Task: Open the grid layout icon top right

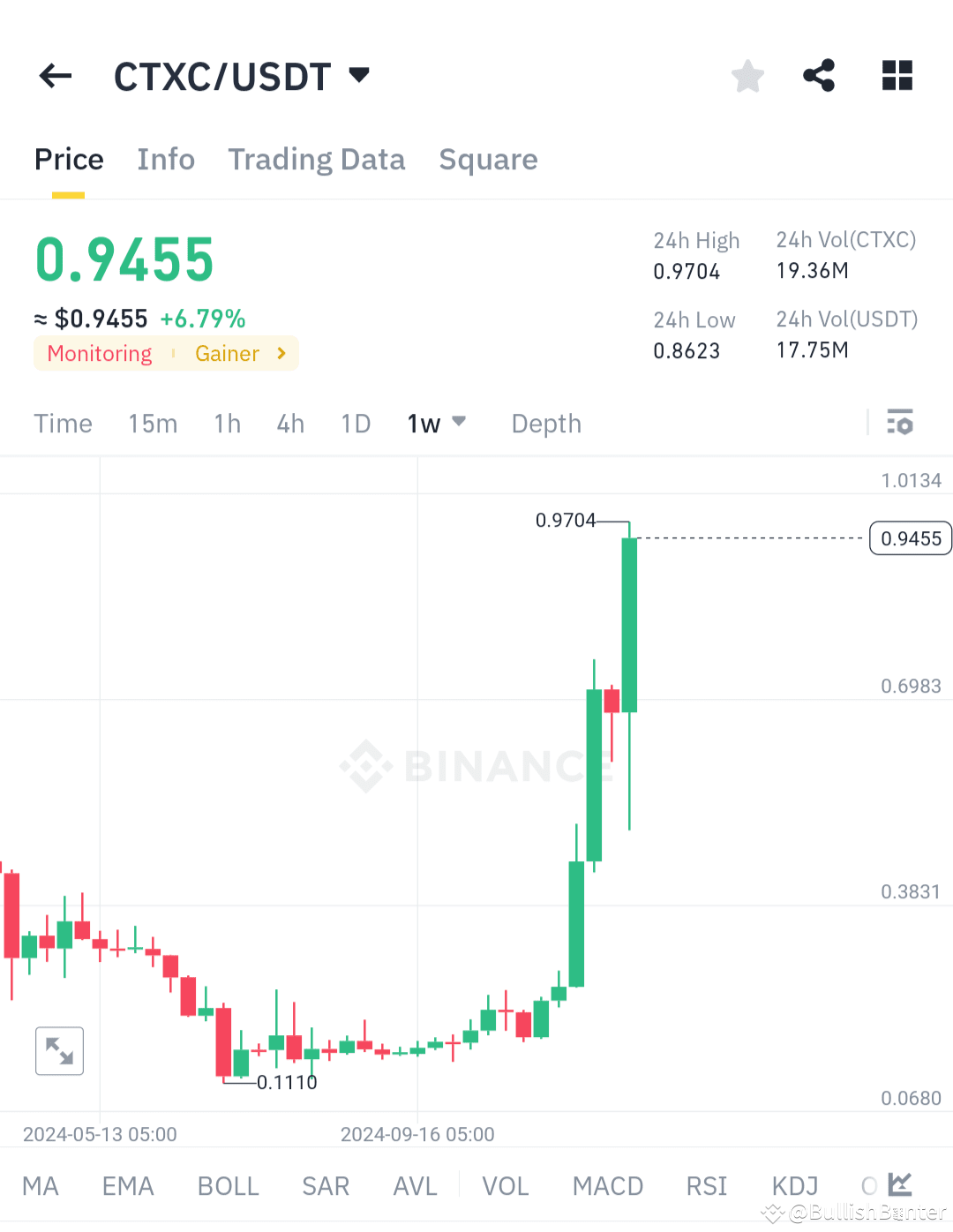Action: (897, 76)
